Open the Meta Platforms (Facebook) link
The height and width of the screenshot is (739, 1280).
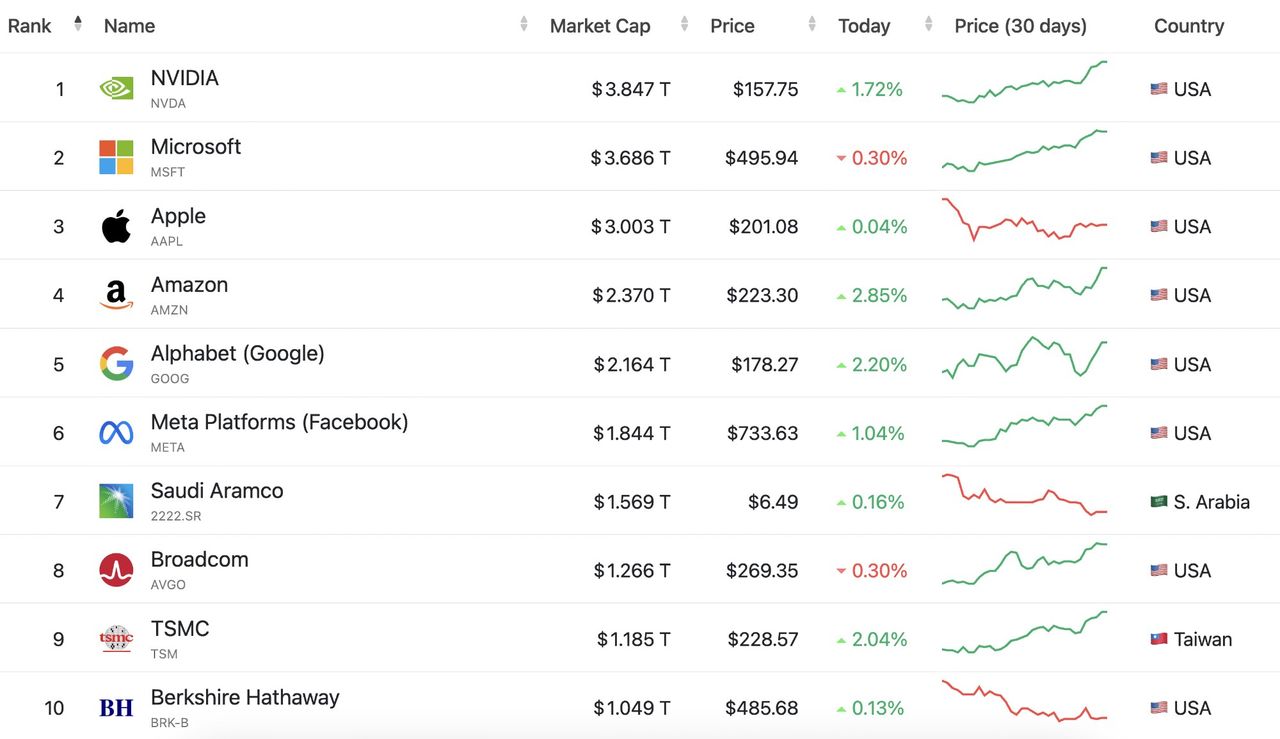click(x=279, y=422)
